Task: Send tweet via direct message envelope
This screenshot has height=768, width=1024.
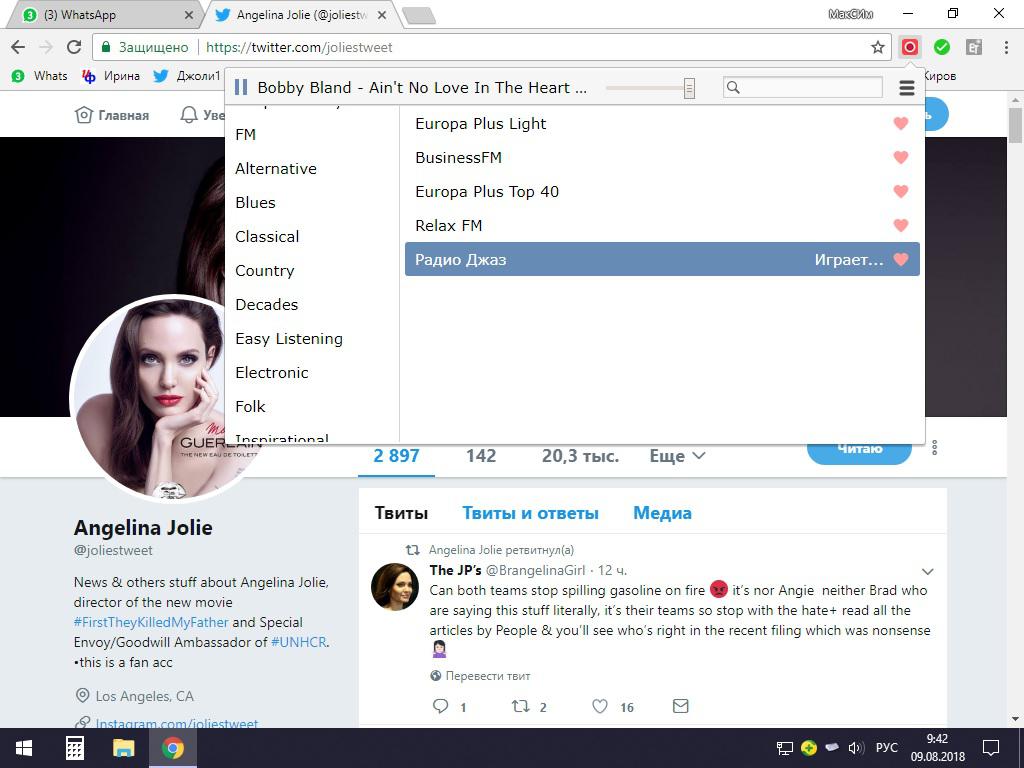Action: [x=680, y=706]
